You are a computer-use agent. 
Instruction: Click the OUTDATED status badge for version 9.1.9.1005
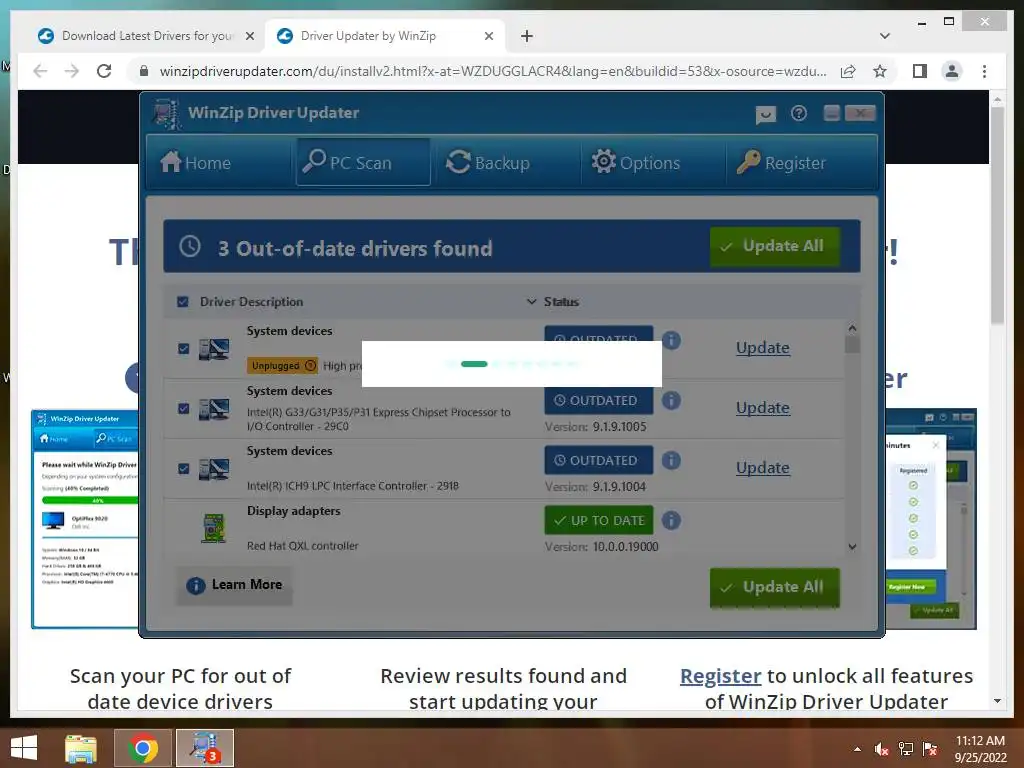[599, 400]
